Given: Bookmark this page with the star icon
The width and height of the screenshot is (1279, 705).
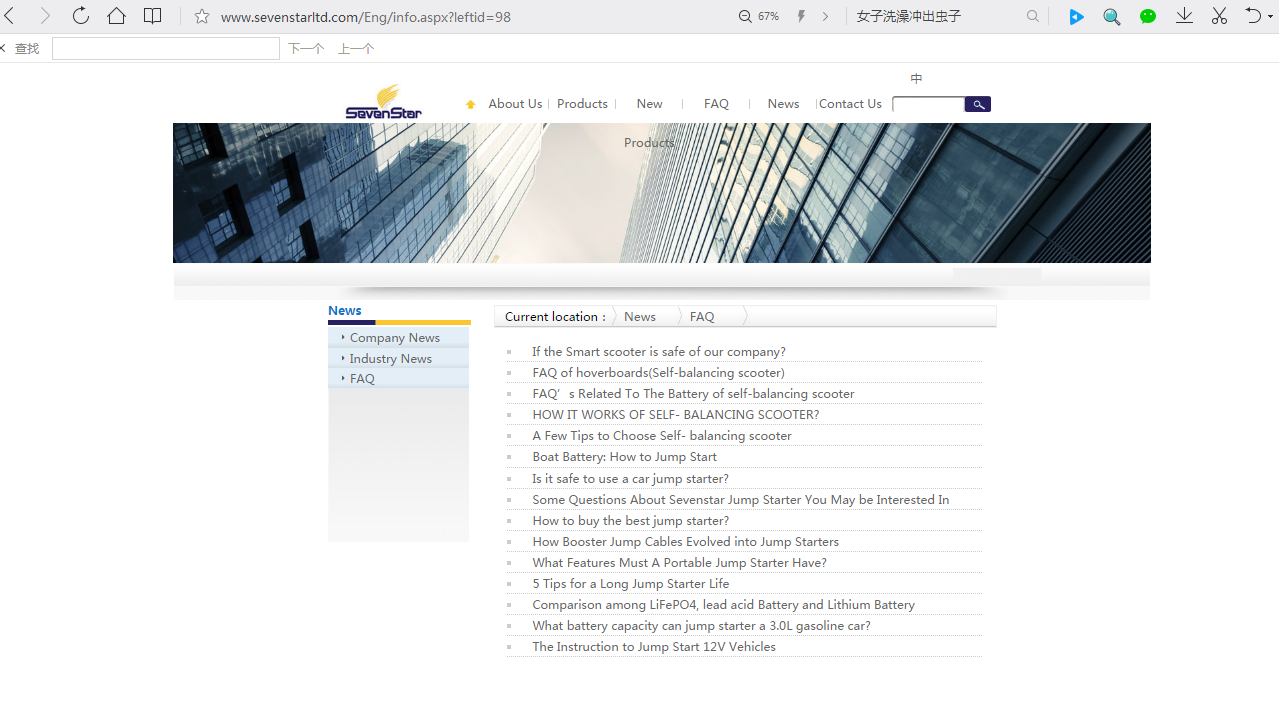Looking at the screenshot, I should 202,16.
